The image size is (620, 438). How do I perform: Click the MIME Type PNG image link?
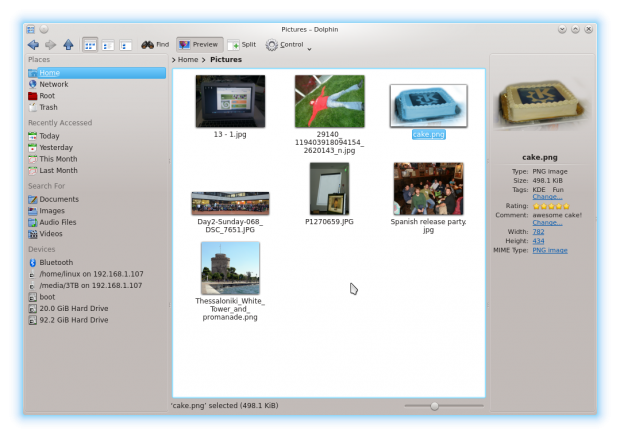coord(550,250)
